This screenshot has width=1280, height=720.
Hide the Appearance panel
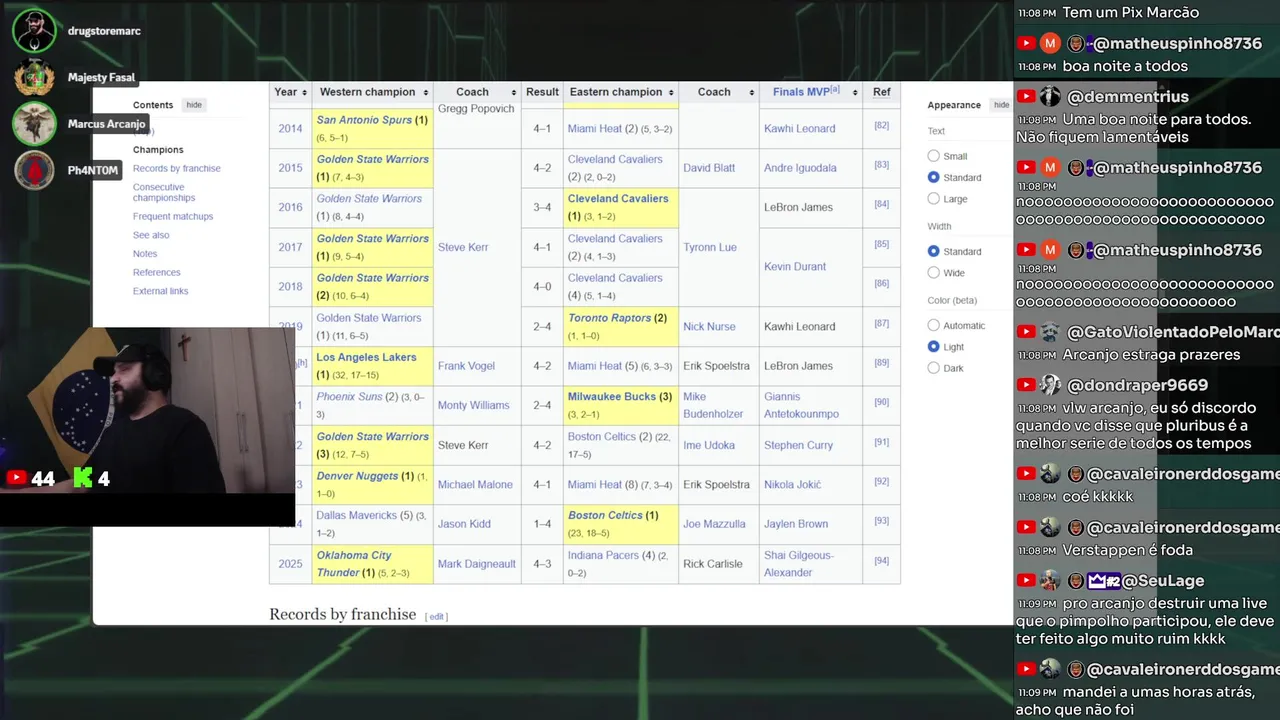tap(1001, 105)
